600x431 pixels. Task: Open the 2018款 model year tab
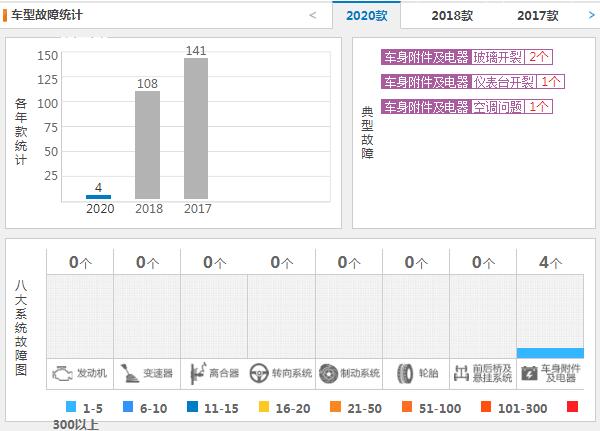(x=452, y=16)
